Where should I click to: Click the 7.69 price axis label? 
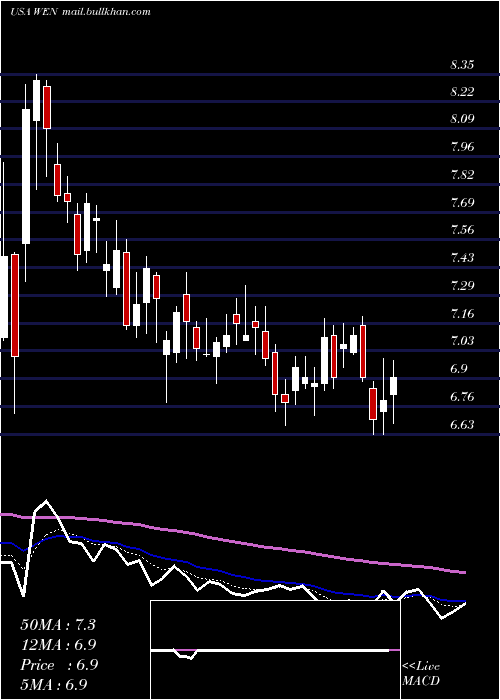(x=462, y=203)
